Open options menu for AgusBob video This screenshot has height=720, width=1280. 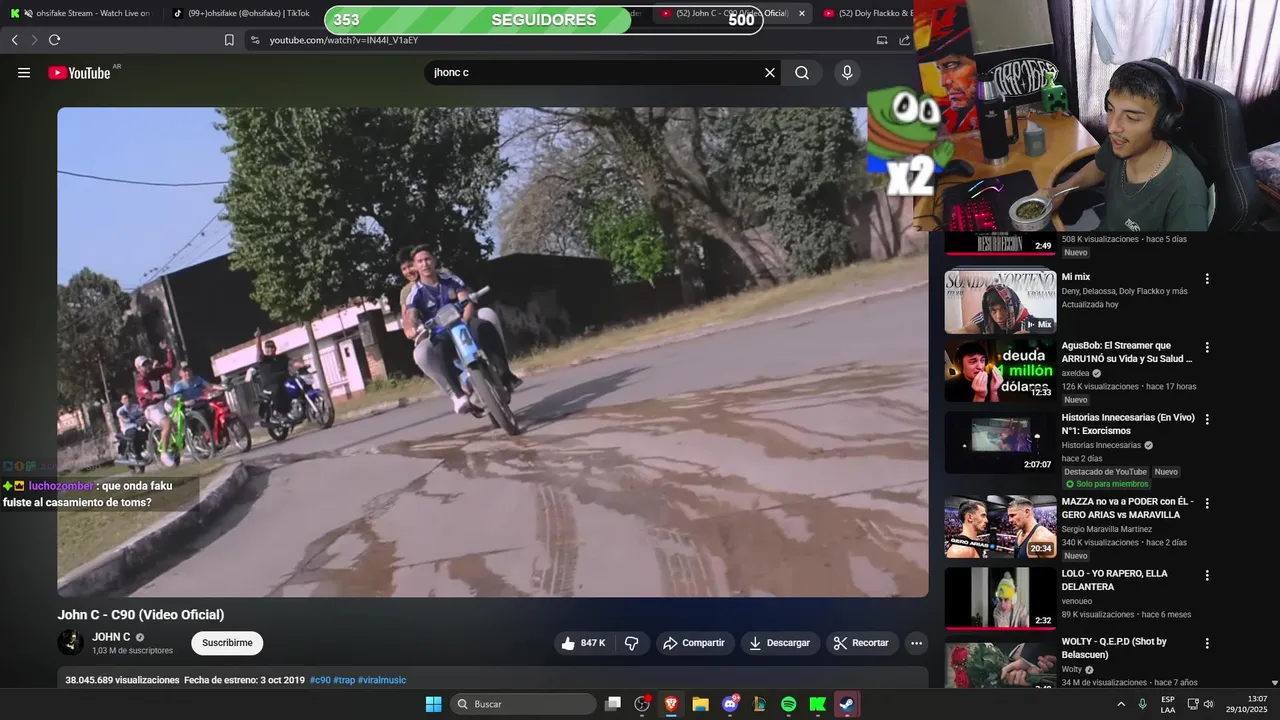pyautogui.click(x=1207, y=348)
